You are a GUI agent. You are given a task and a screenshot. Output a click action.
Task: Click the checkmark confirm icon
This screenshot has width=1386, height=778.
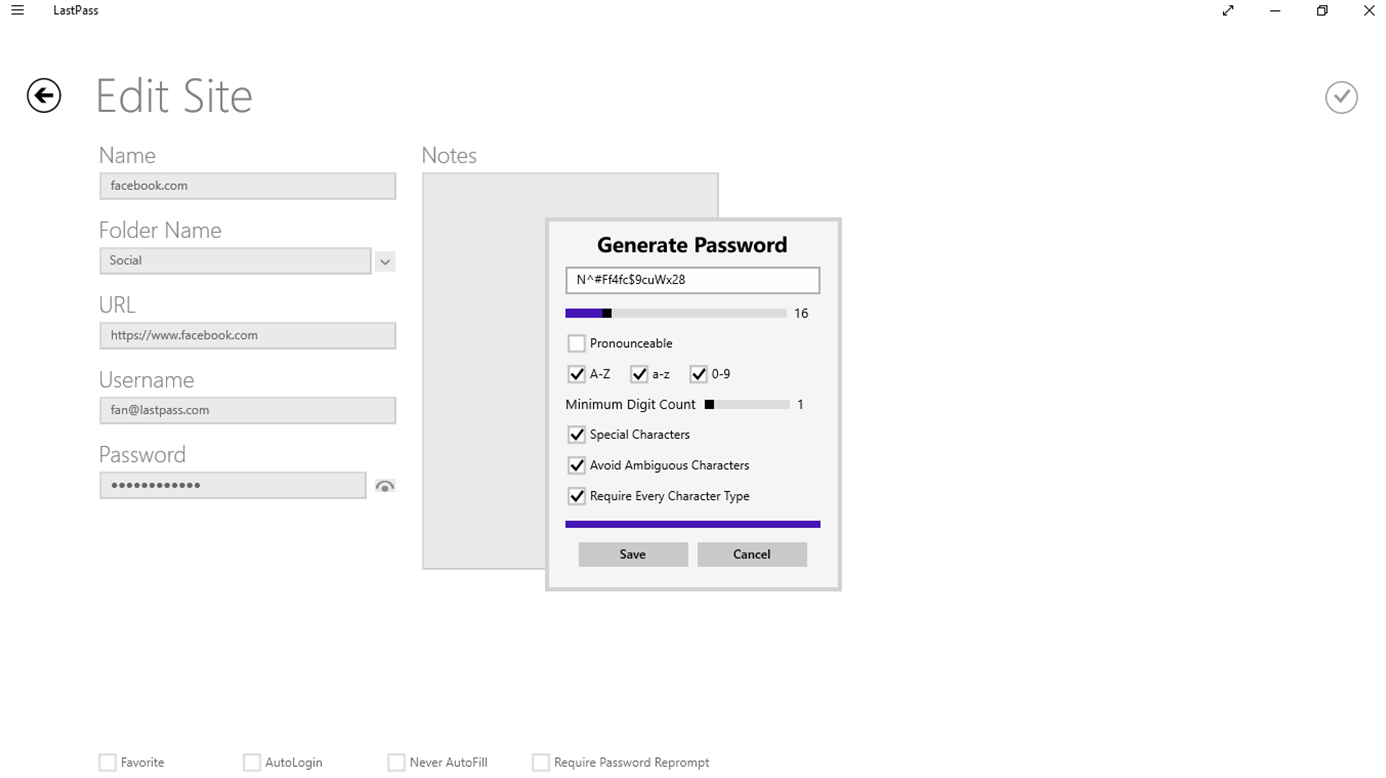(x=1341, y=97)
